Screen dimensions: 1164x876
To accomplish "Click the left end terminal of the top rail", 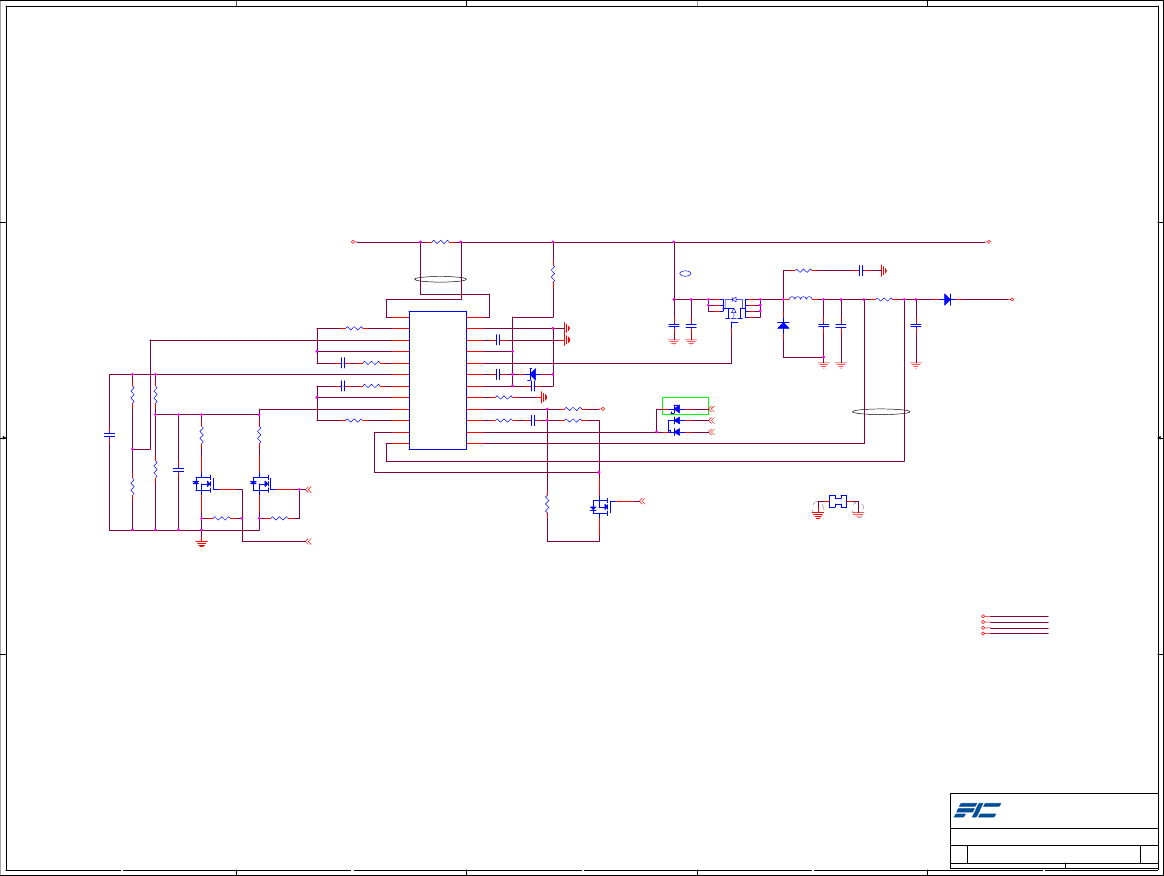I will click(353, 242).
